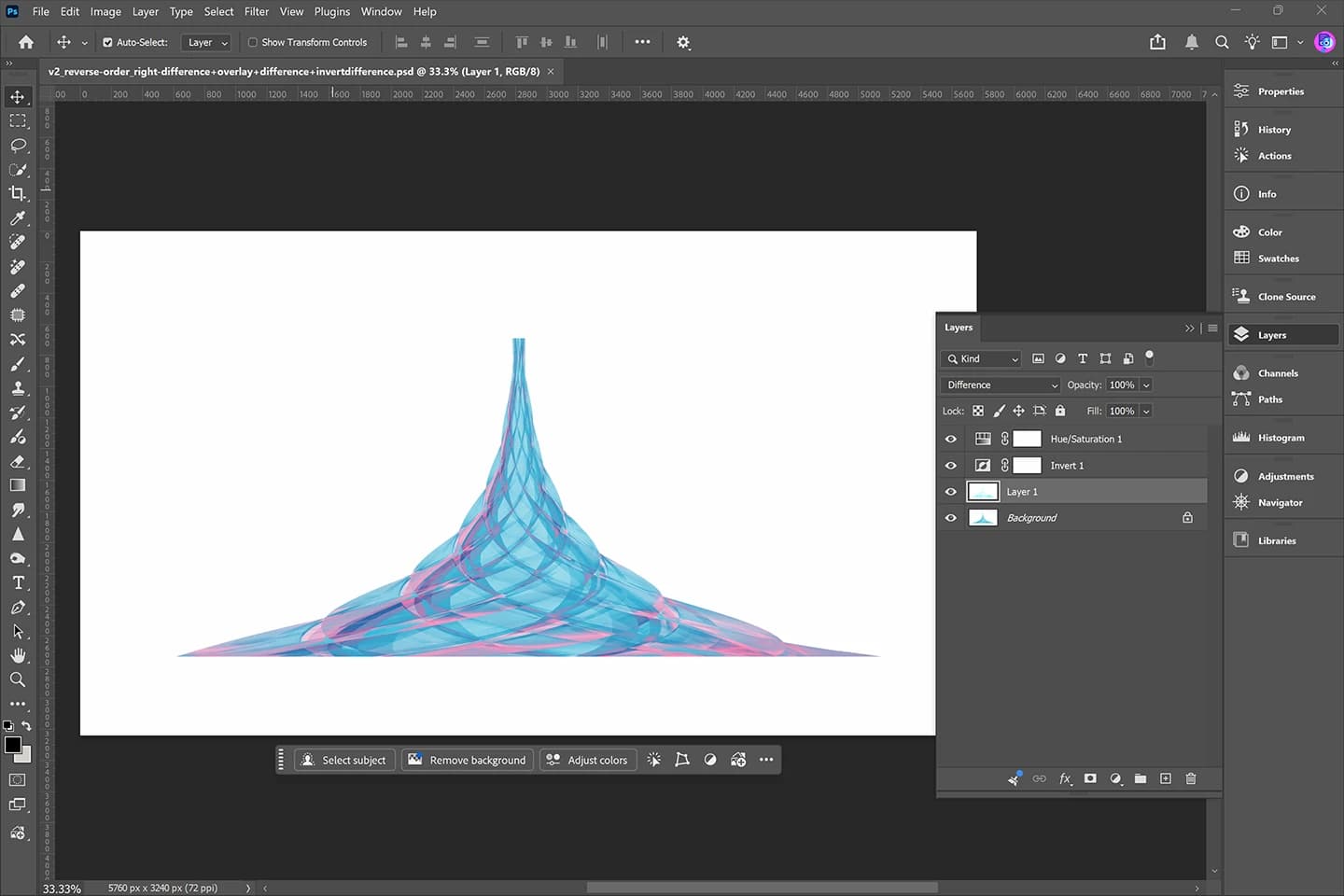Screen dimensions: 1344x896
Task: Select the Lasso tool
Action: (18, 146)
